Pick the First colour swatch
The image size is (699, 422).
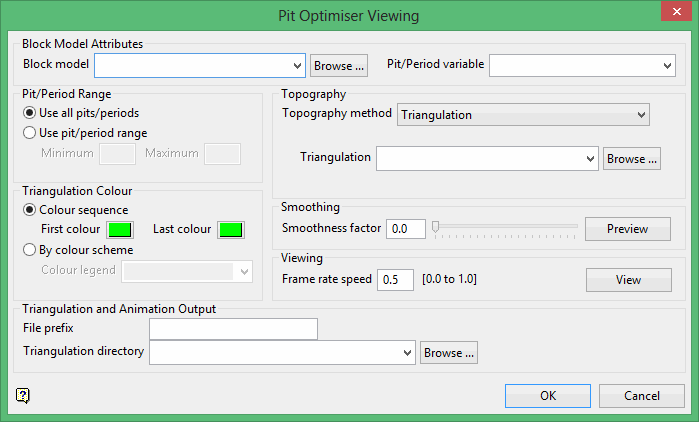[120, 230]
